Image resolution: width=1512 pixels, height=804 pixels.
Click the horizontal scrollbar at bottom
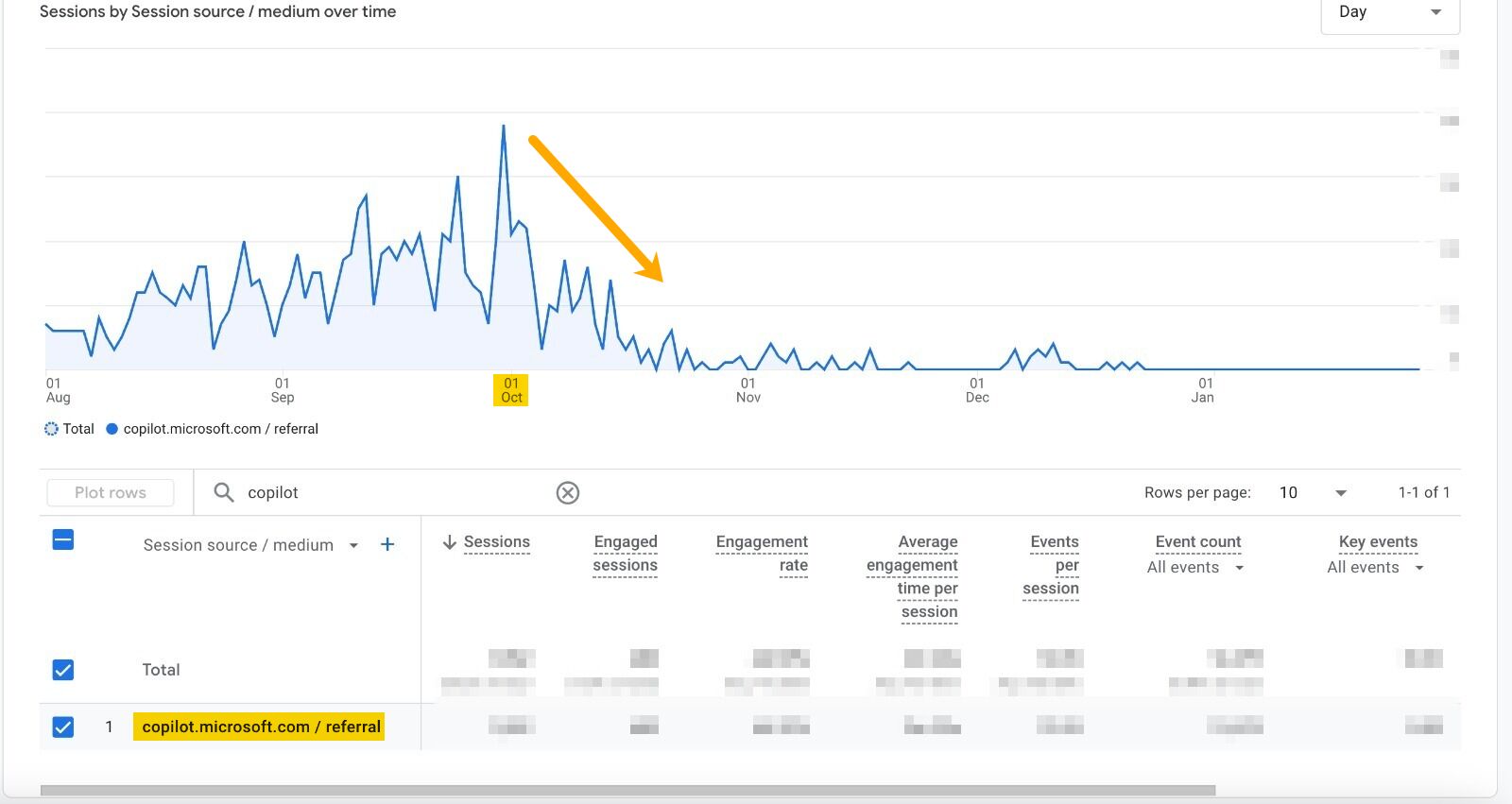pyautogui.click(x=627, y=790)
